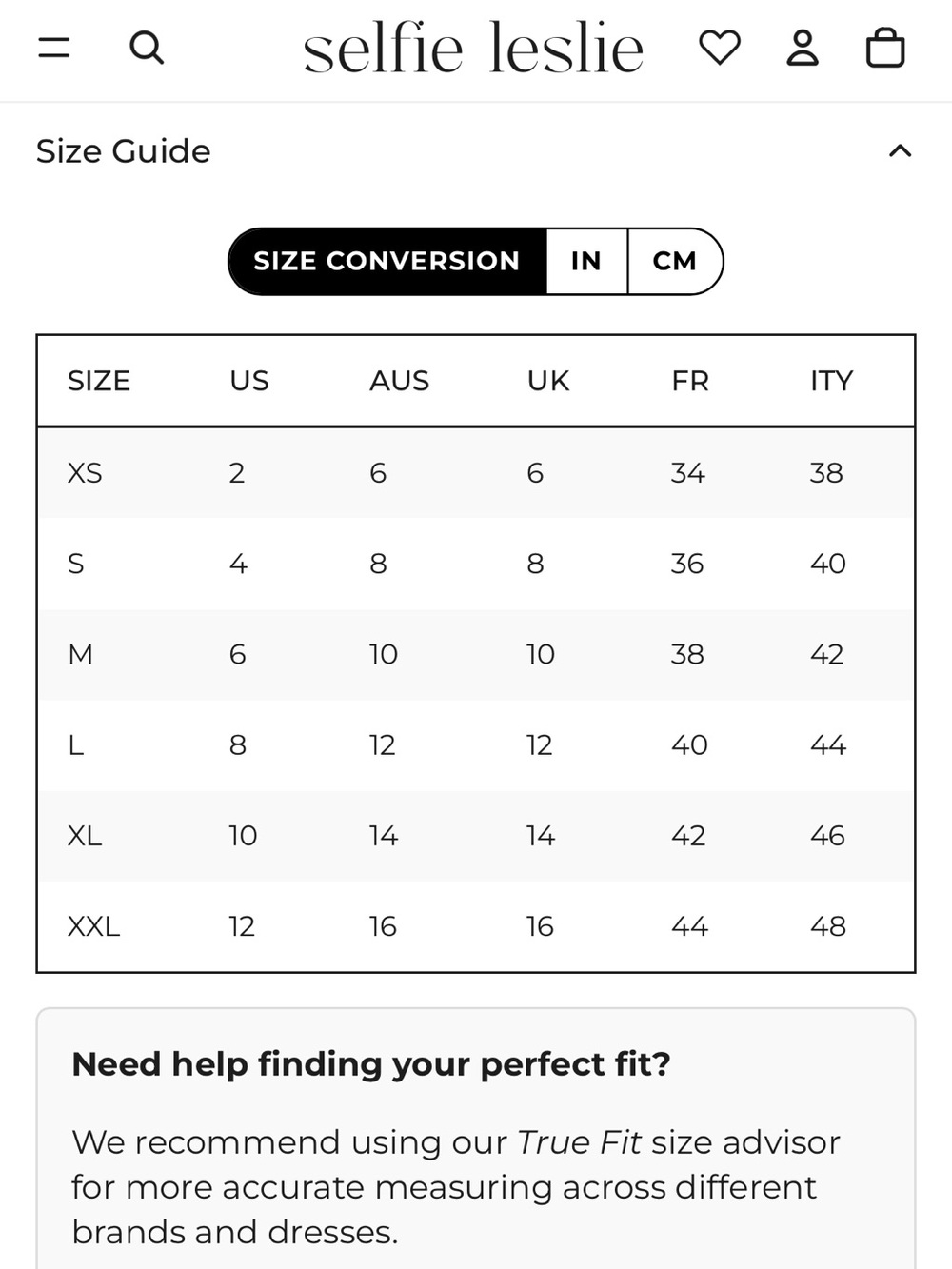Click the XS size row
This screenshot has height=1269, width=952.
476,473
